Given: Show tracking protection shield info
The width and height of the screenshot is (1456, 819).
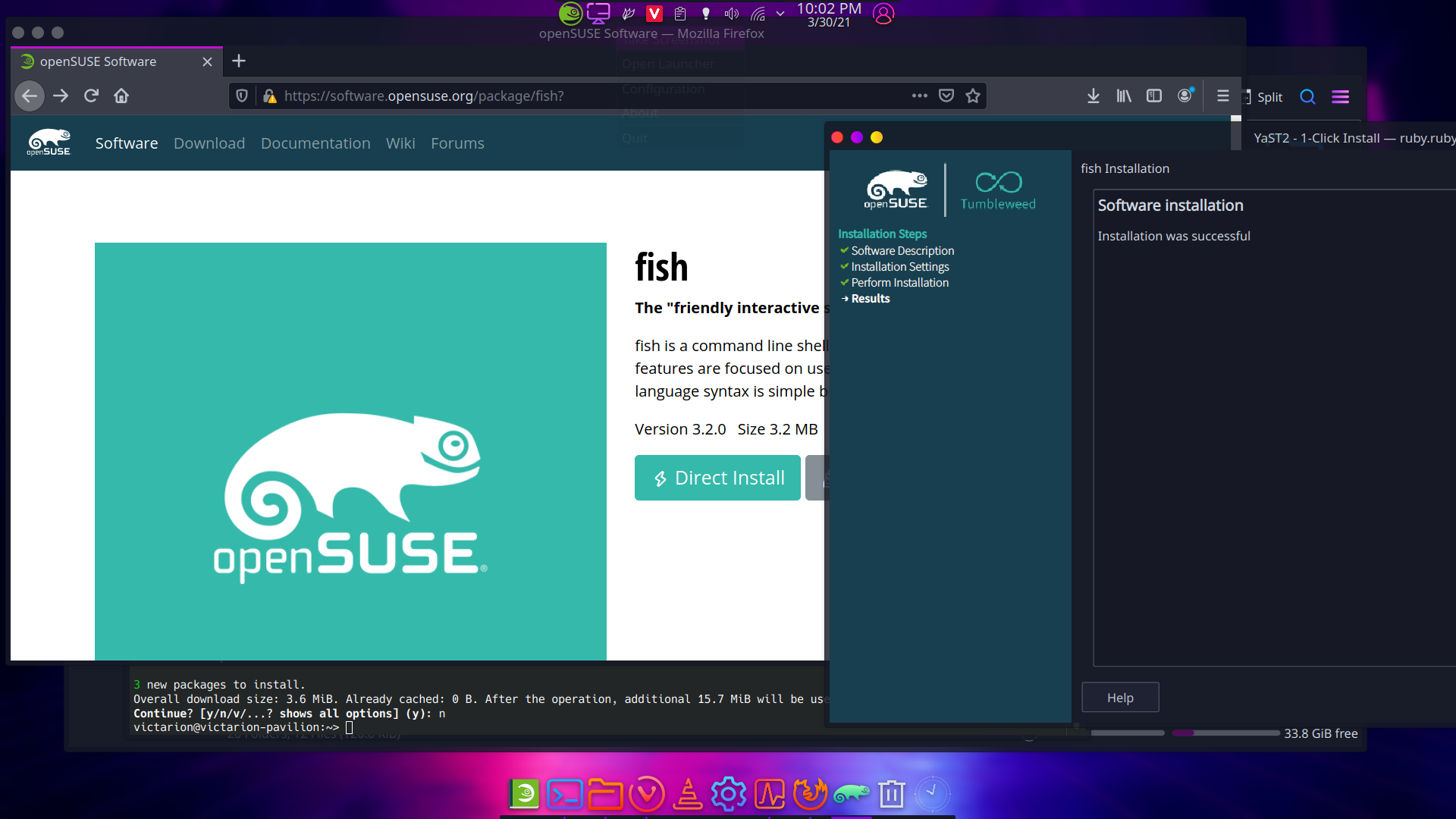Looking at the screenshot, I should tap(242, 96).
